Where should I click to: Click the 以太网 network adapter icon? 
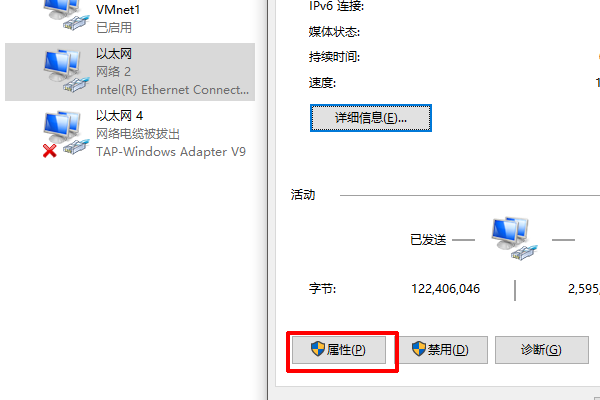click(66, 71)
